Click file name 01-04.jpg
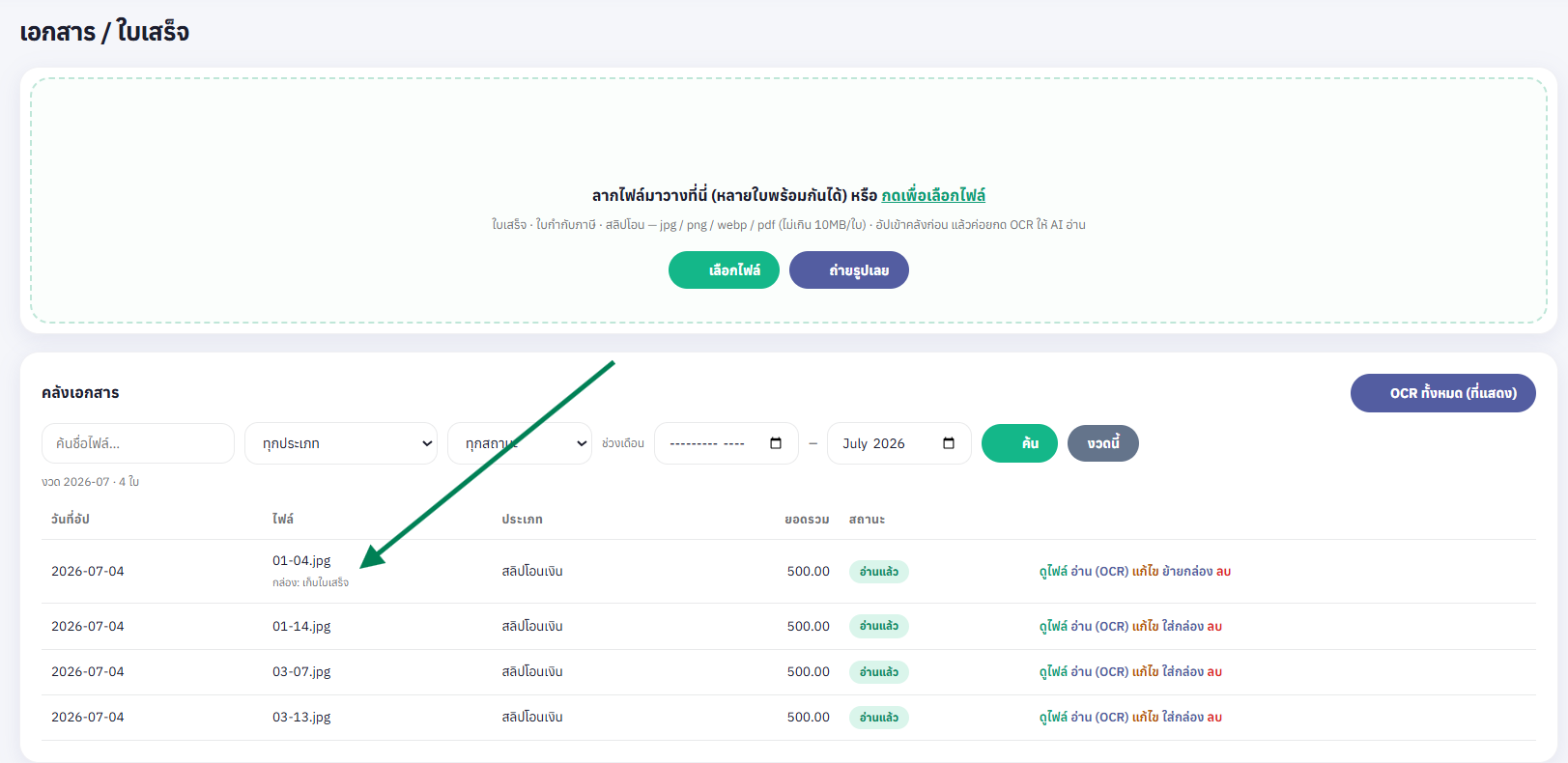Image resolution: width=1568 pixels, height=763 pixels. (x=301, y=560)
